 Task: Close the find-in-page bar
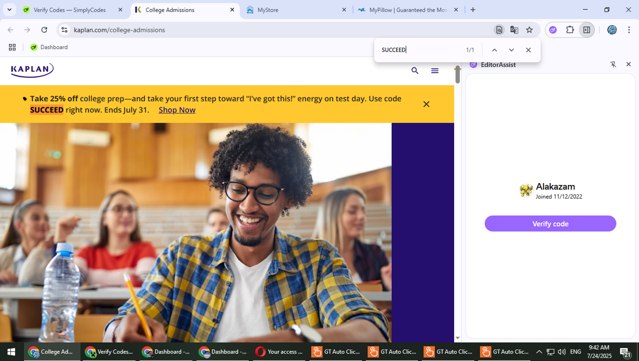click(x=528, y=50)
